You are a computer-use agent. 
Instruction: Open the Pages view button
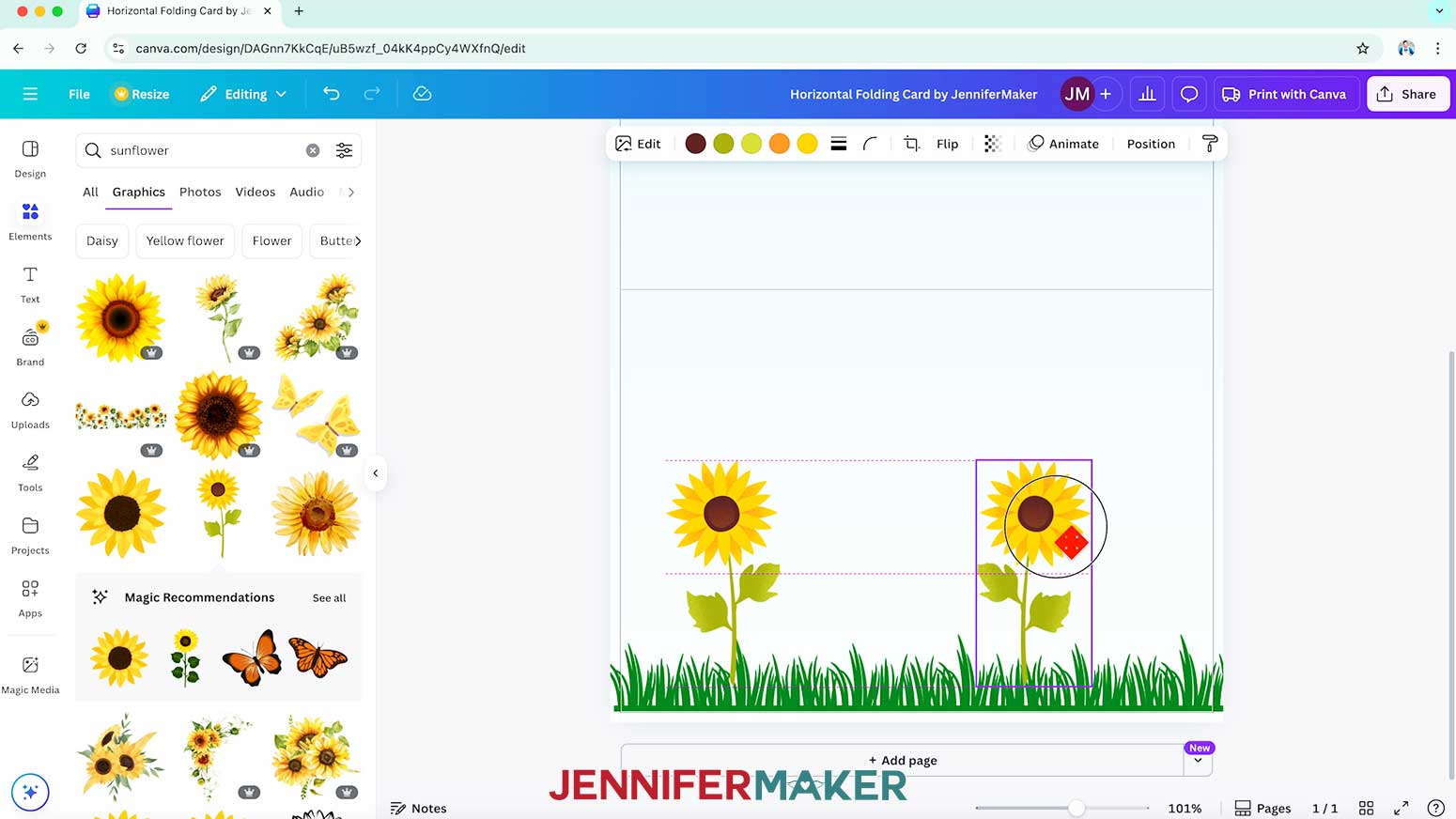point(1262,808)
